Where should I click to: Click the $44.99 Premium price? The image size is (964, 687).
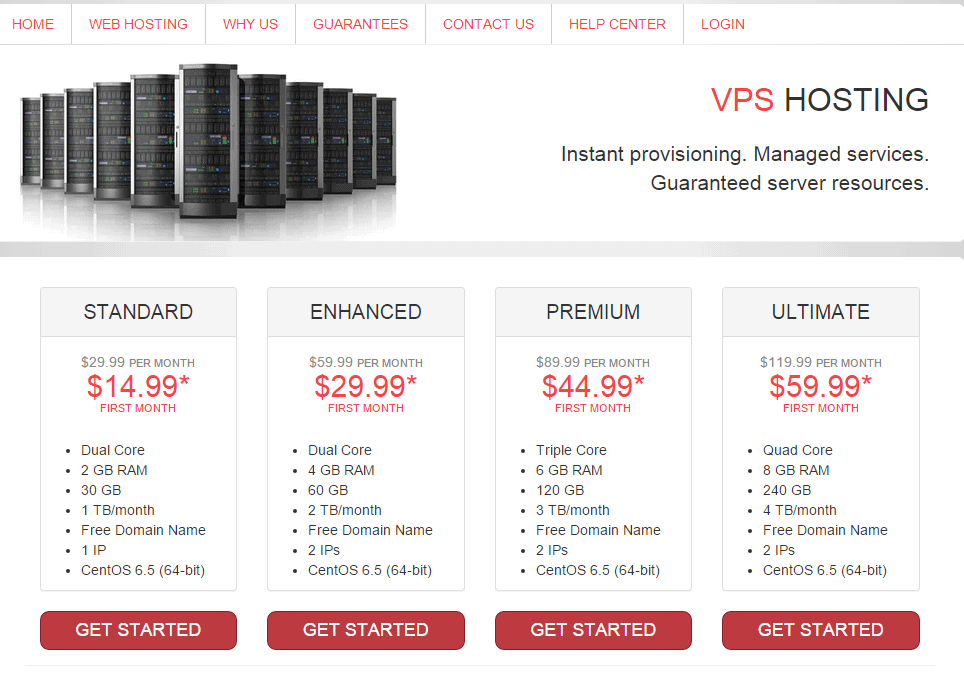point(593,386)
